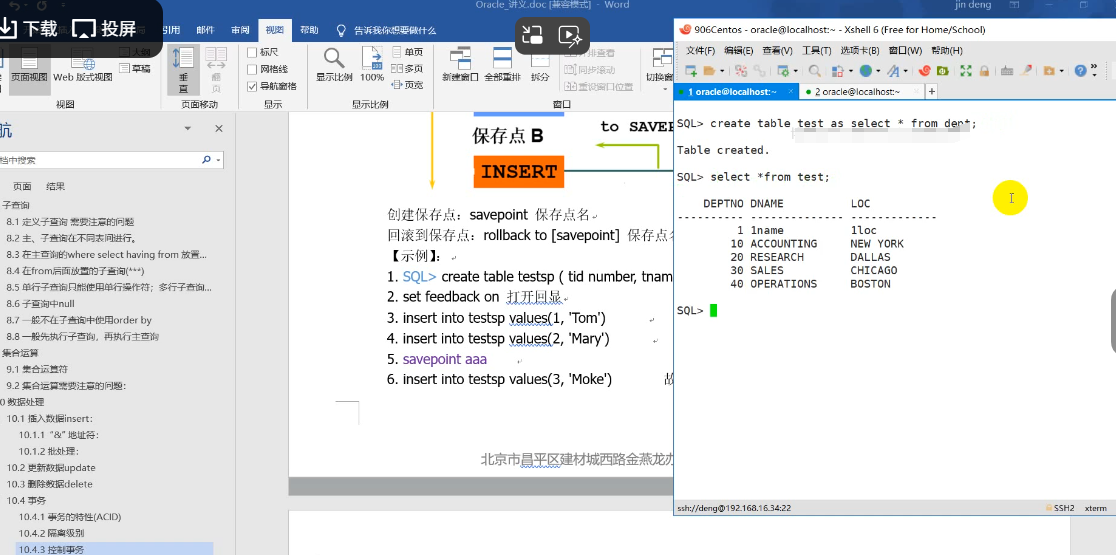Click the 100% zoom button in Word ribbon
The image size is (1116, 555).
(x=372, y=64)
